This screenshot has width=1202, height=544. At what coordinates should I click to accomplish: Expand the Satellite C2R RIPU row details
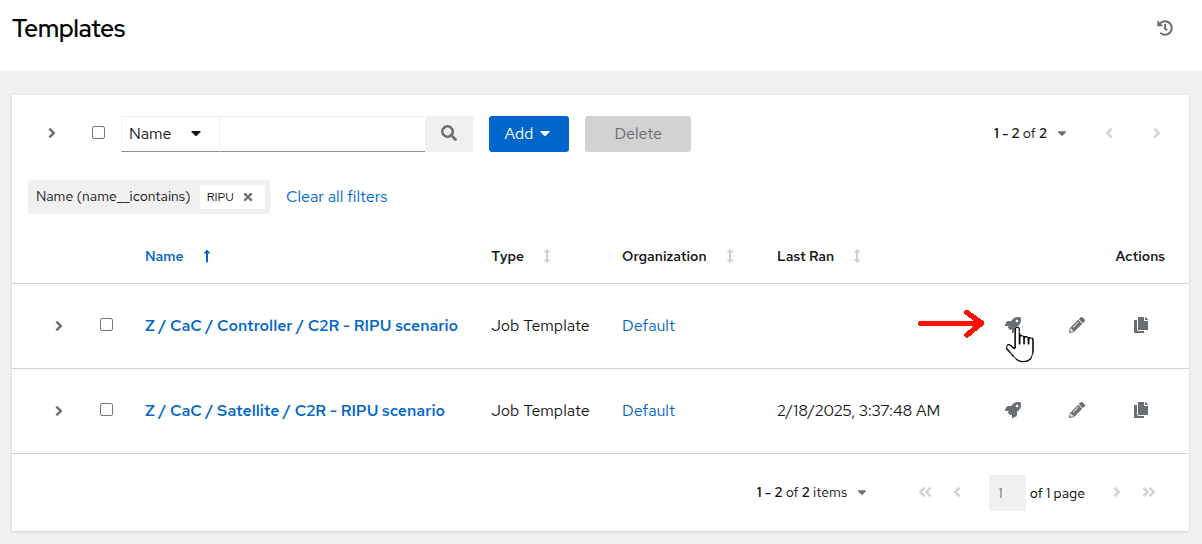tap(59, 411)
